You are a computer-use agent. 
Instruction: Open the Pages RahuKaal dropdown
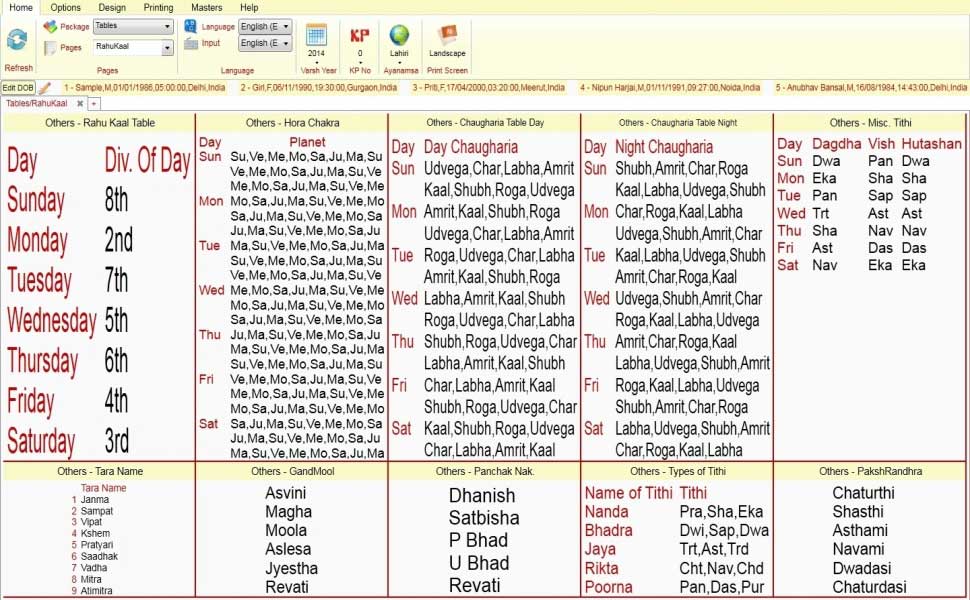coord(132,47)
